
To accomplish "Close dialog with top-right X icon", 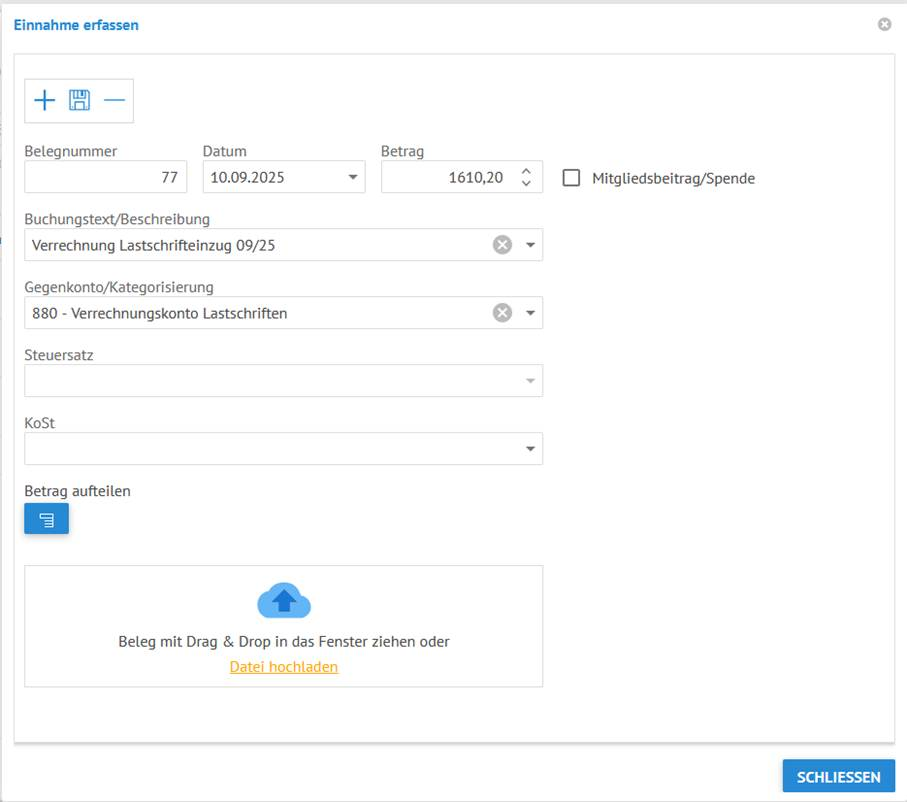I will 884,25.
